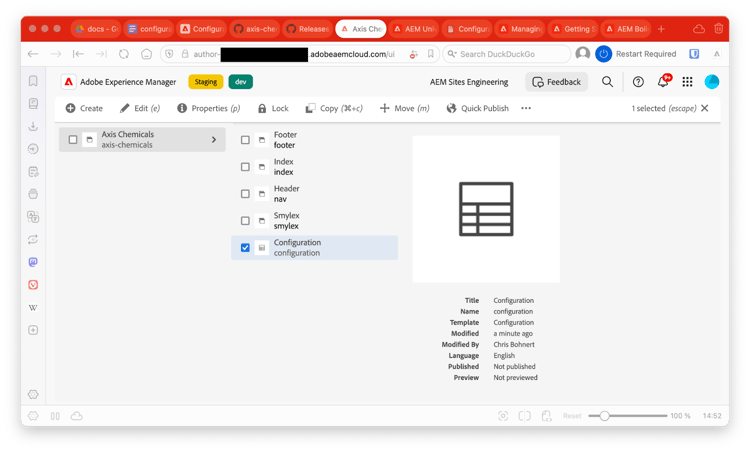Click the browser profile icon

pyautogui.click(x=583, y=54)
